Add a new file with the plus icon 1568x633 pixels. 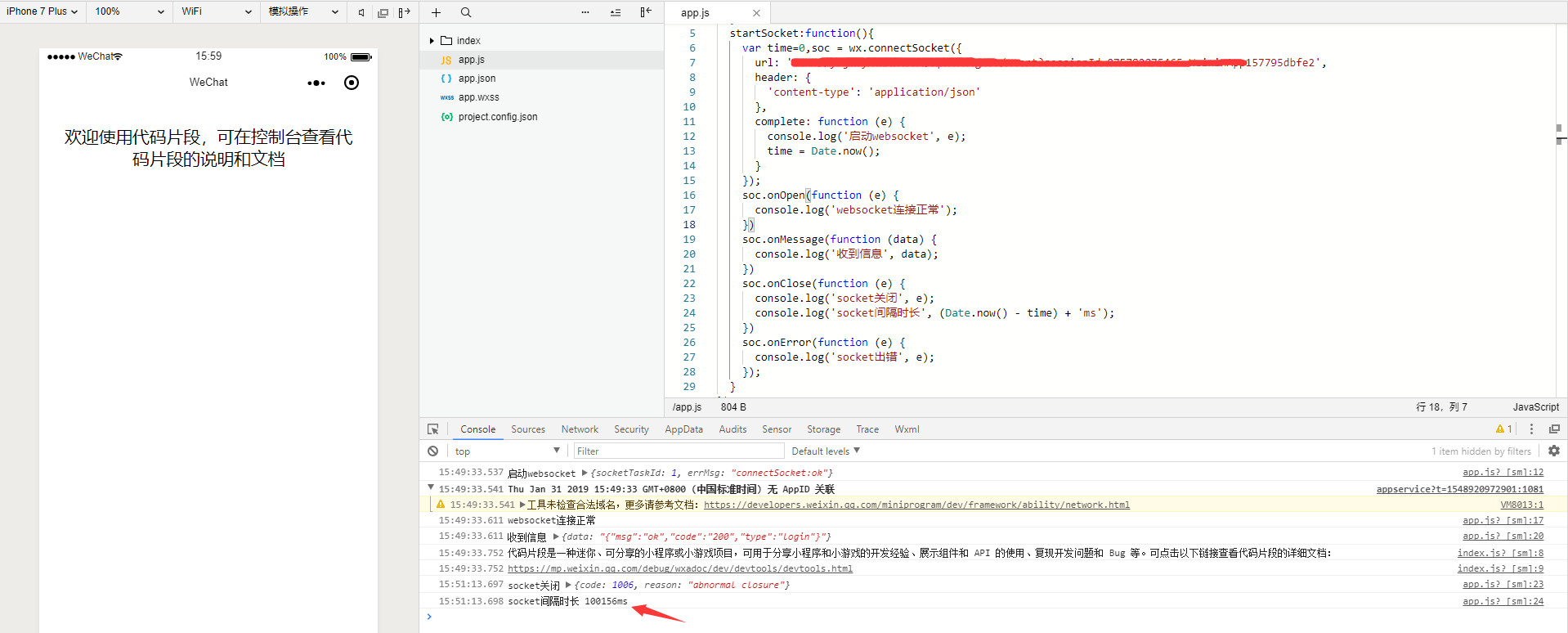[437, 12]
